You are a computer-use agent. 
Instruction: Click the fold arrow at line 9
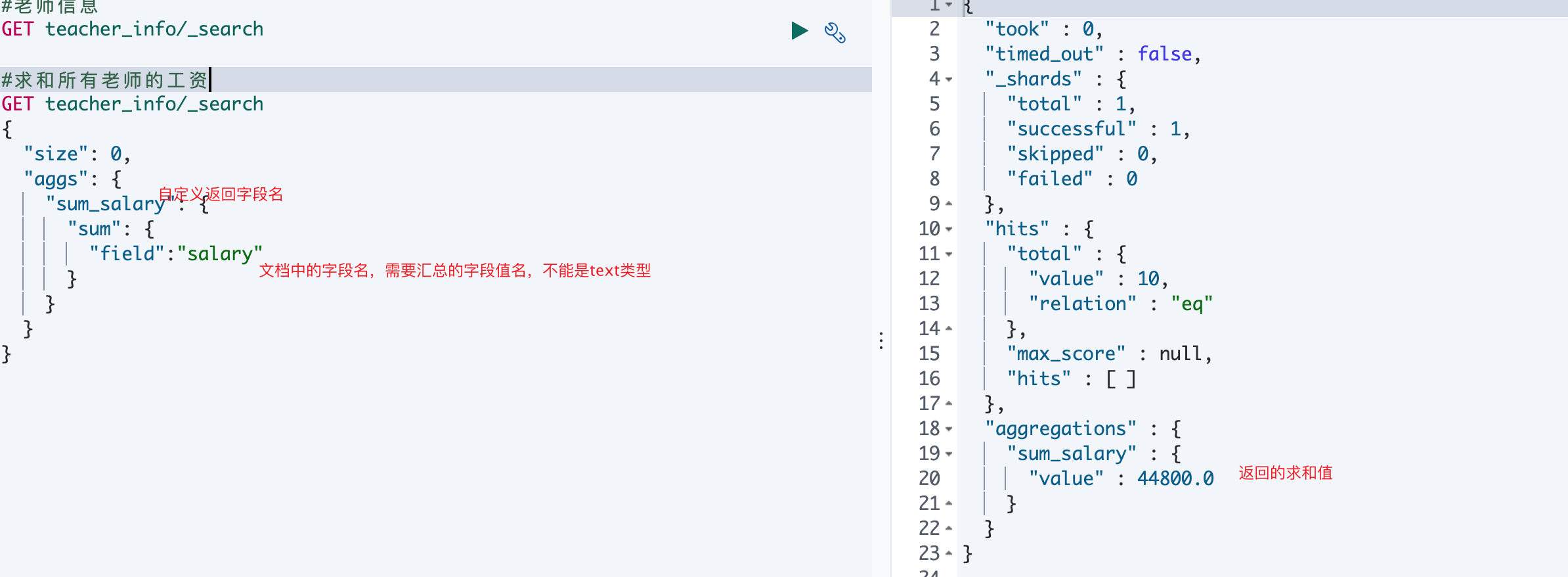point(949,204)
